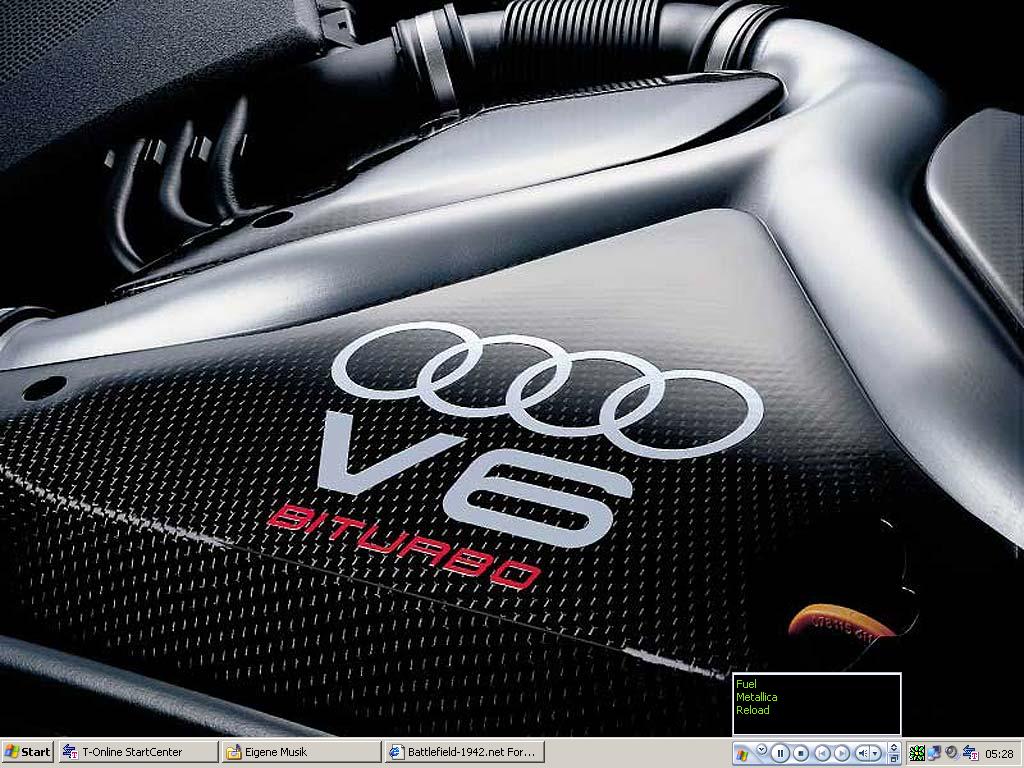Screen dimensions: 1024x768
Task: Switch to the Battlefield-1942.net Forum taskbar window
Action: 464,752
